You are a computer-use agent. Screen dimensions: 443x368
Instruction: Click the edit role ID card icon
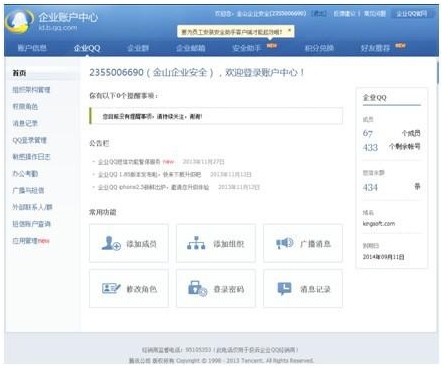[x=111, y=288]
